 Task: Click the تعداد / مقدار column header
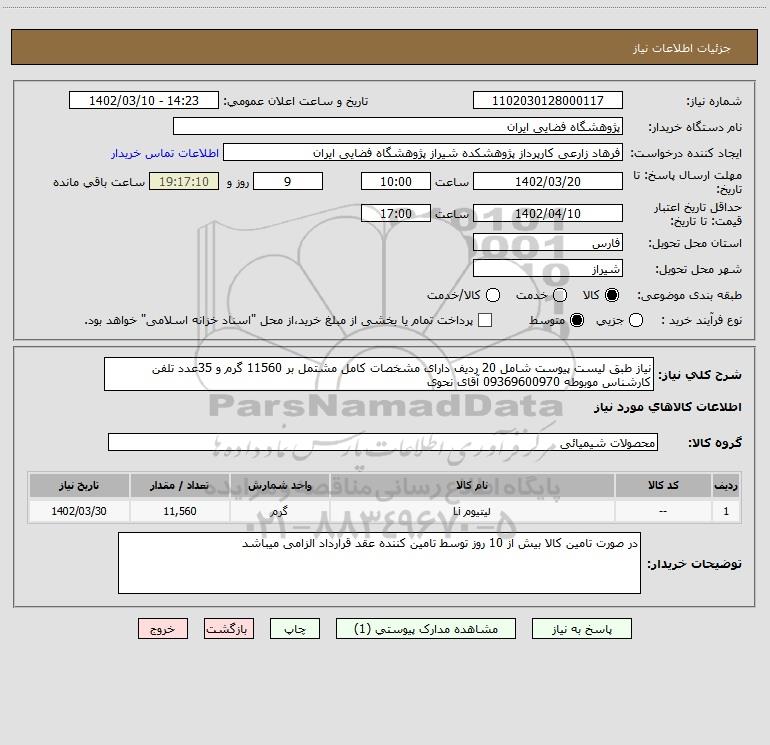click(180, 485)
